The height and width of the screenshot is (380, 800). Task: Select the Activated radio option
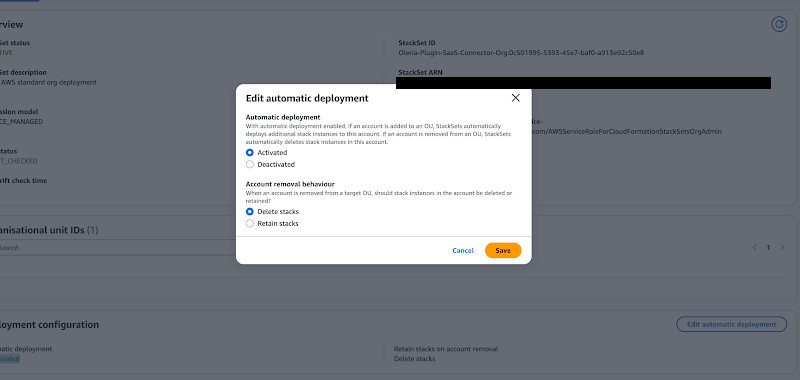point(249,153)
